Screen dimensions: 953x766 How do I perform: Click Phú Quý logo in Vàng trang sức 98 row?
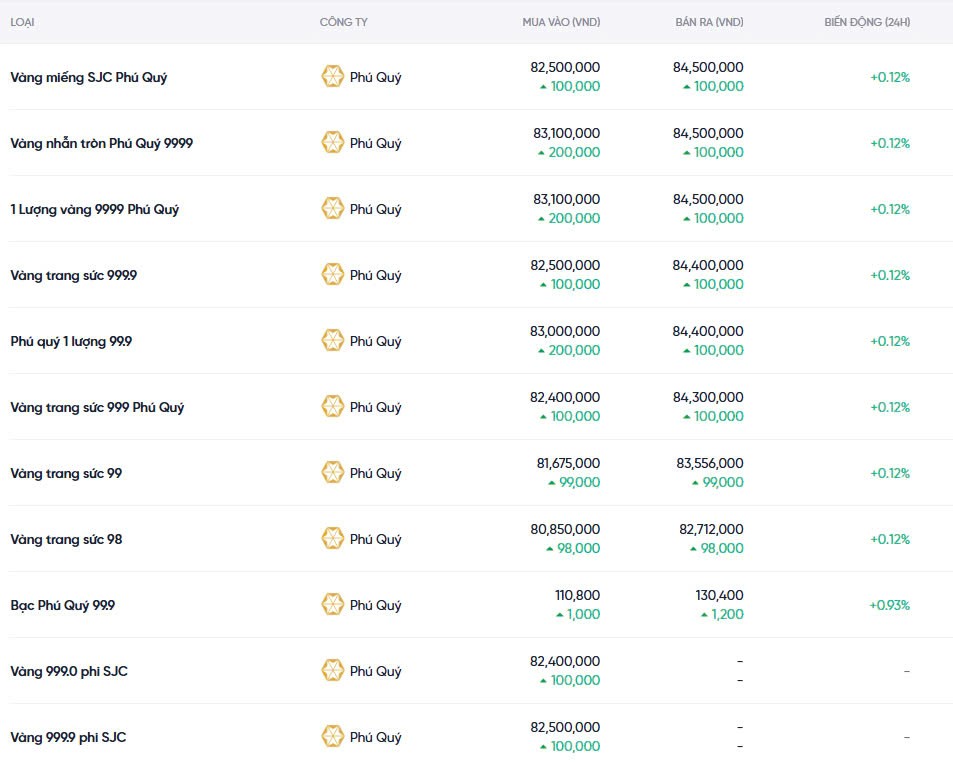tap(332, 539)
